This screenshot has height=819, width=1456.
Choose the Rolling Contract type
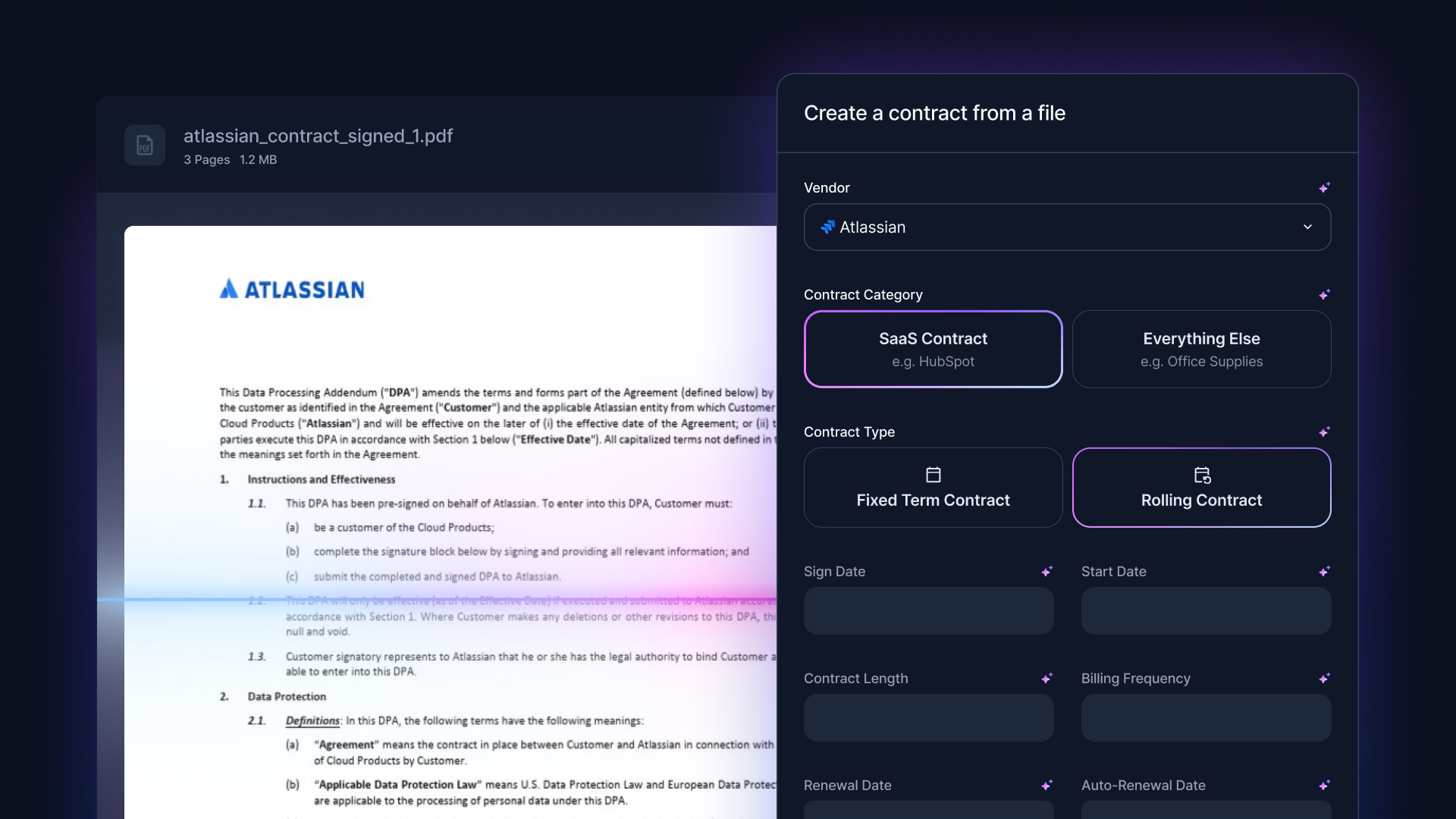pyautogui.click(x=1201, y=487)
